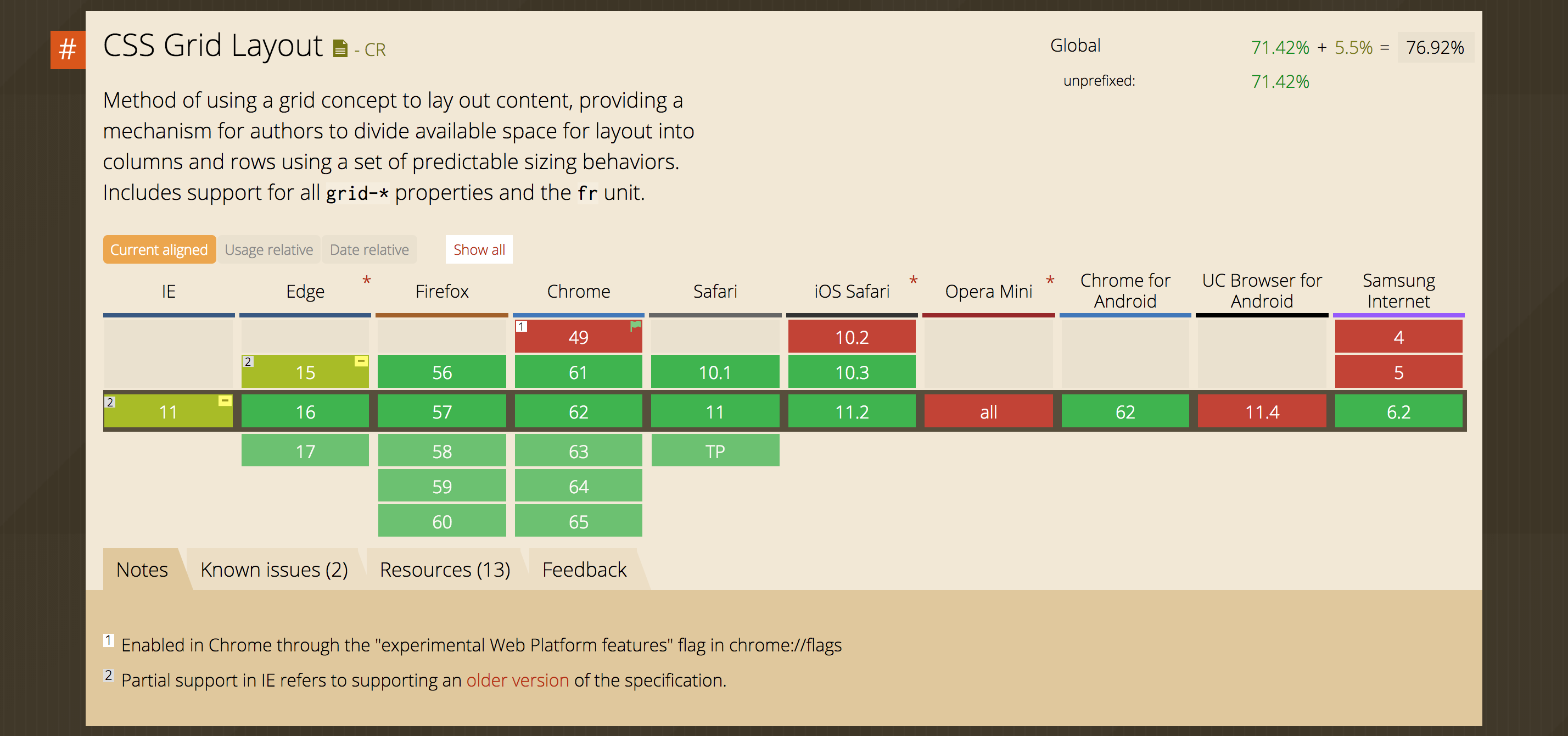Viewport: 1568px width, 736px height.
Task: Click the yellow prefix marker on IE 11
Action: click(x=225, y=400)
